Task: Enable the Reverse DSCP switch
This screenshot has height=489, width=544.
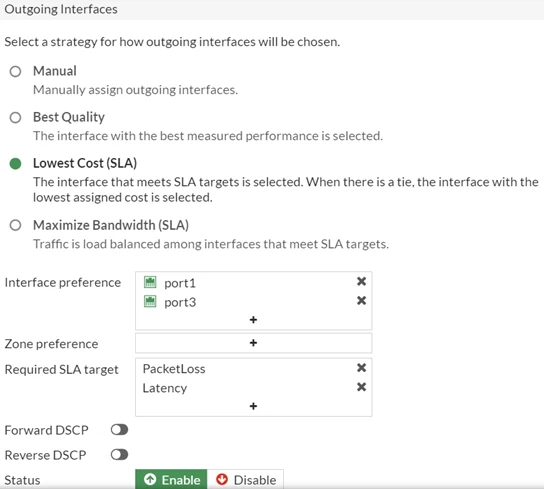Action: 119,454
